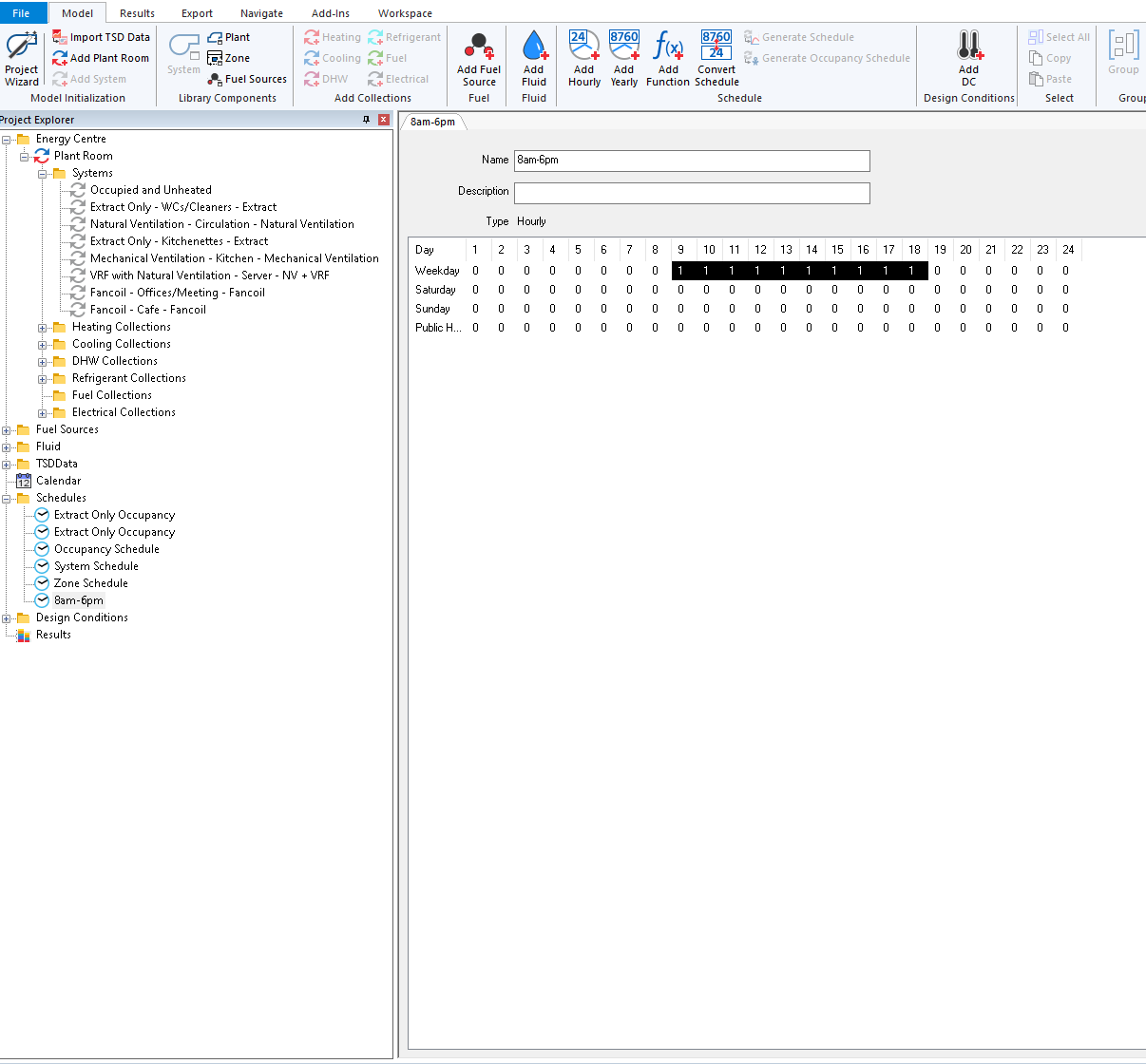Expand the DHW Collections folder

point(43,362)
